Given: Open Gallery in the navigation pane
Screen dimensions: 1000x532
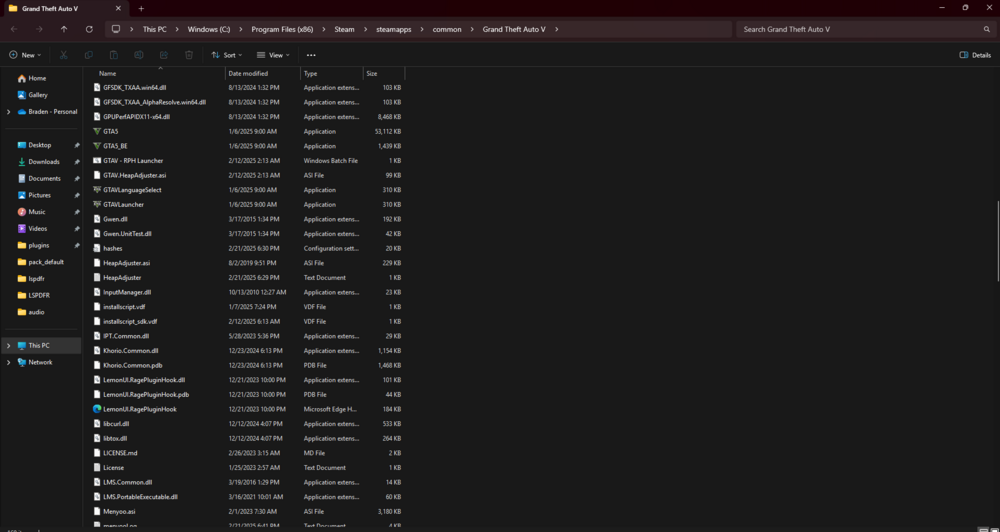Looking at the screenshot, I should tap(38, 95).
